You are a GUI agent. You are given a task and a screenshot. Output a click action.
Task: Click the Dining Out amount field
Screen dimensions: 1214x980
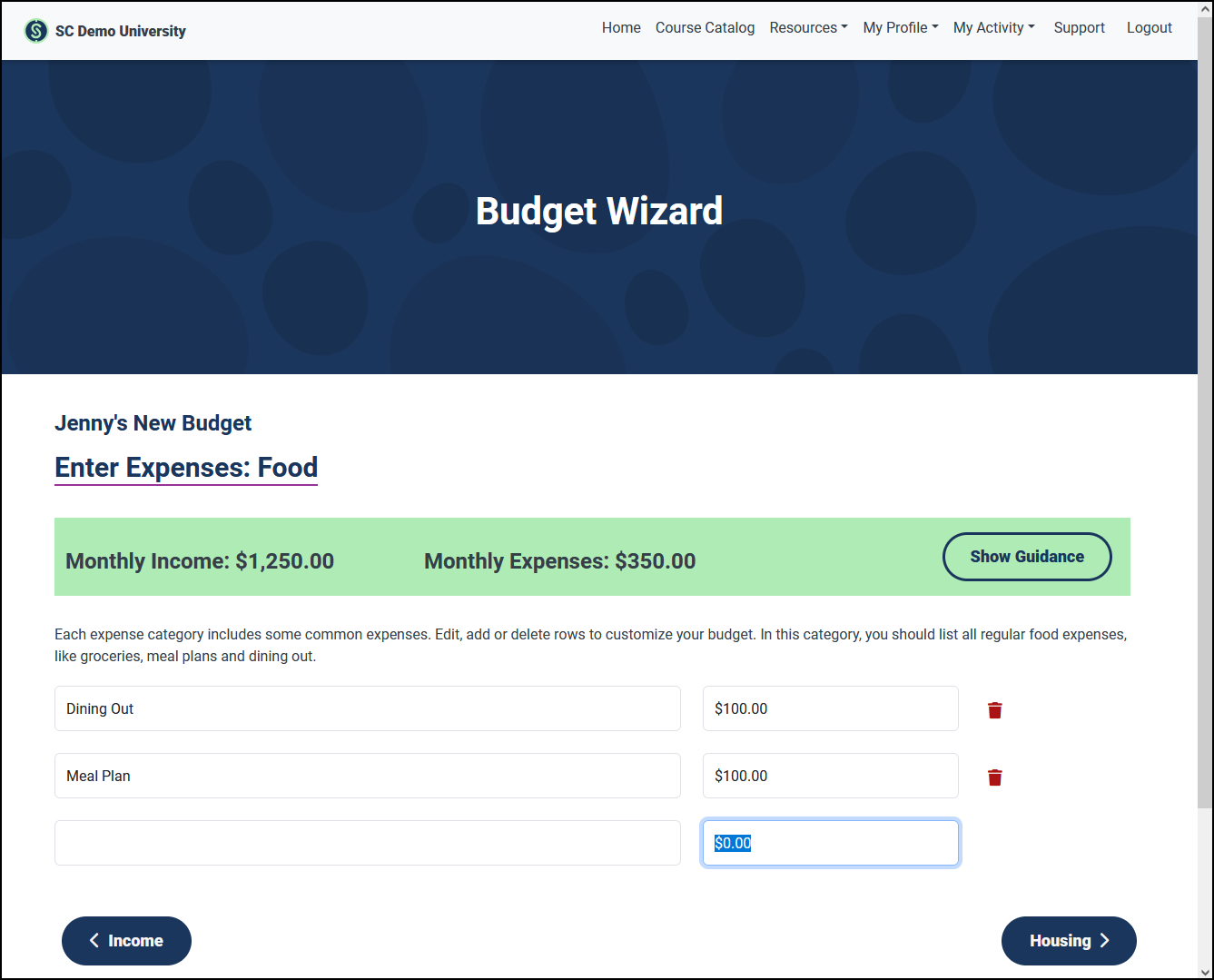click(830, 708)
